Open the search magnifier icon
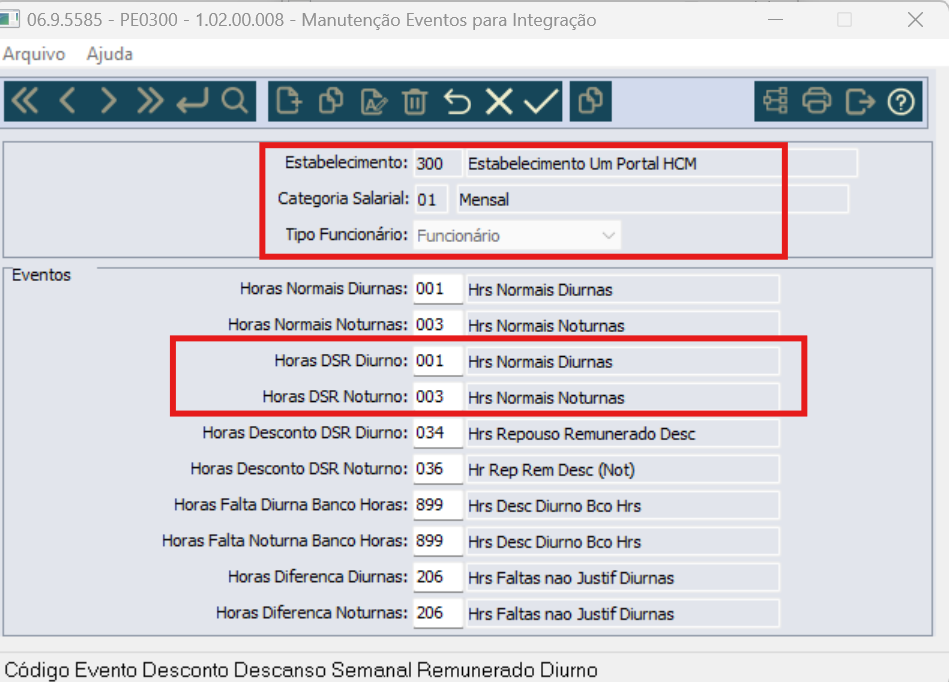Image resolution: width=949 pixels, height=682 pixels. [x=234, y=101]
